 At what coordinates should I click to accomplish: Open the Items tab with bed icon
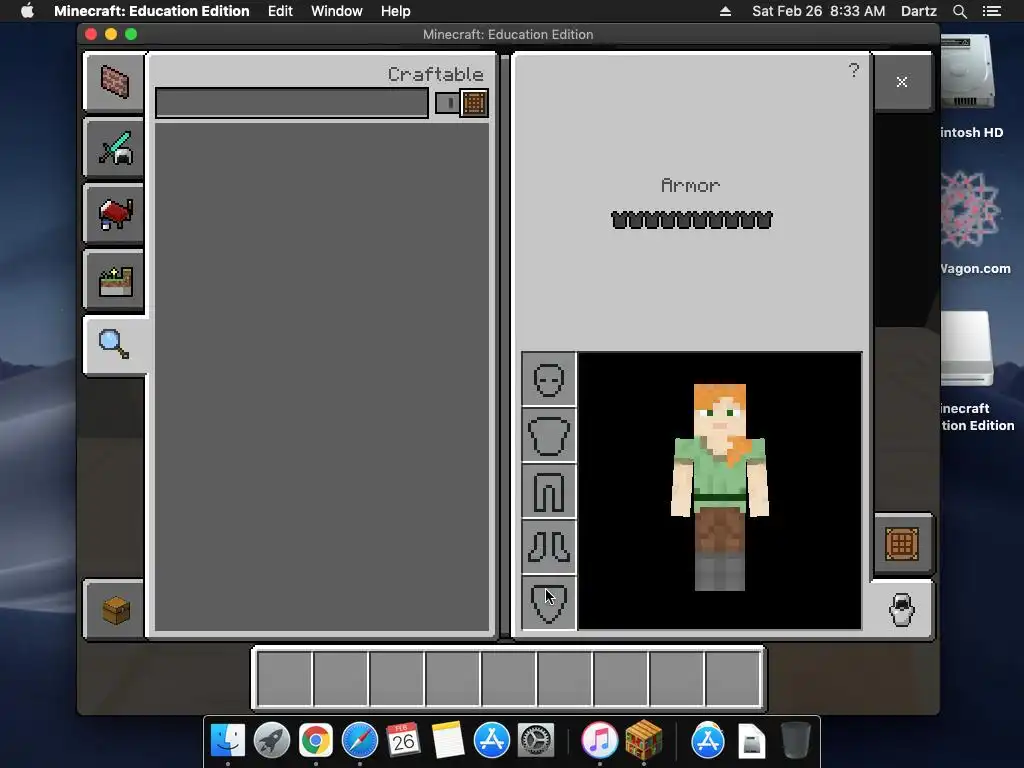[x=114, y=214]
